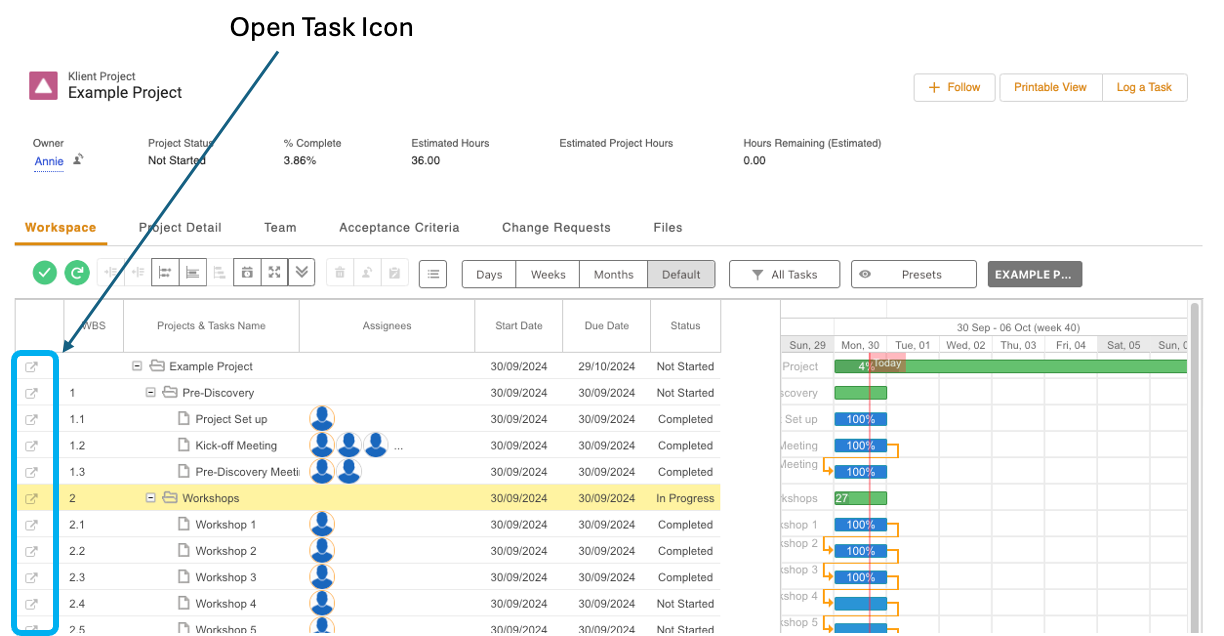The image size is (1224, 636).
Task: Open the All Tasks filter dropdown
Action: (784, 275)
